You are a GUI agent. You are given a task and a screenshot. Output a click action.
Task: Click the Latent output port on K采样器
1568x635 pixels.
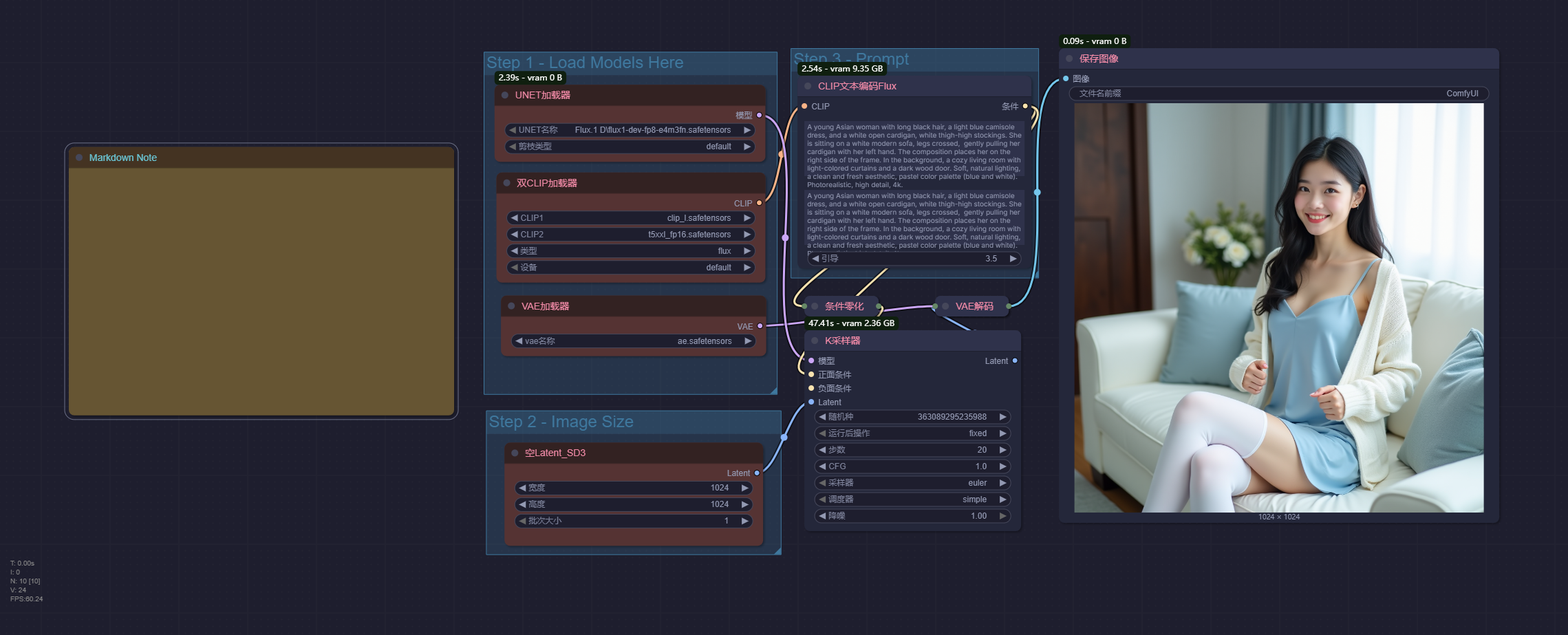tap(1015, 360)
